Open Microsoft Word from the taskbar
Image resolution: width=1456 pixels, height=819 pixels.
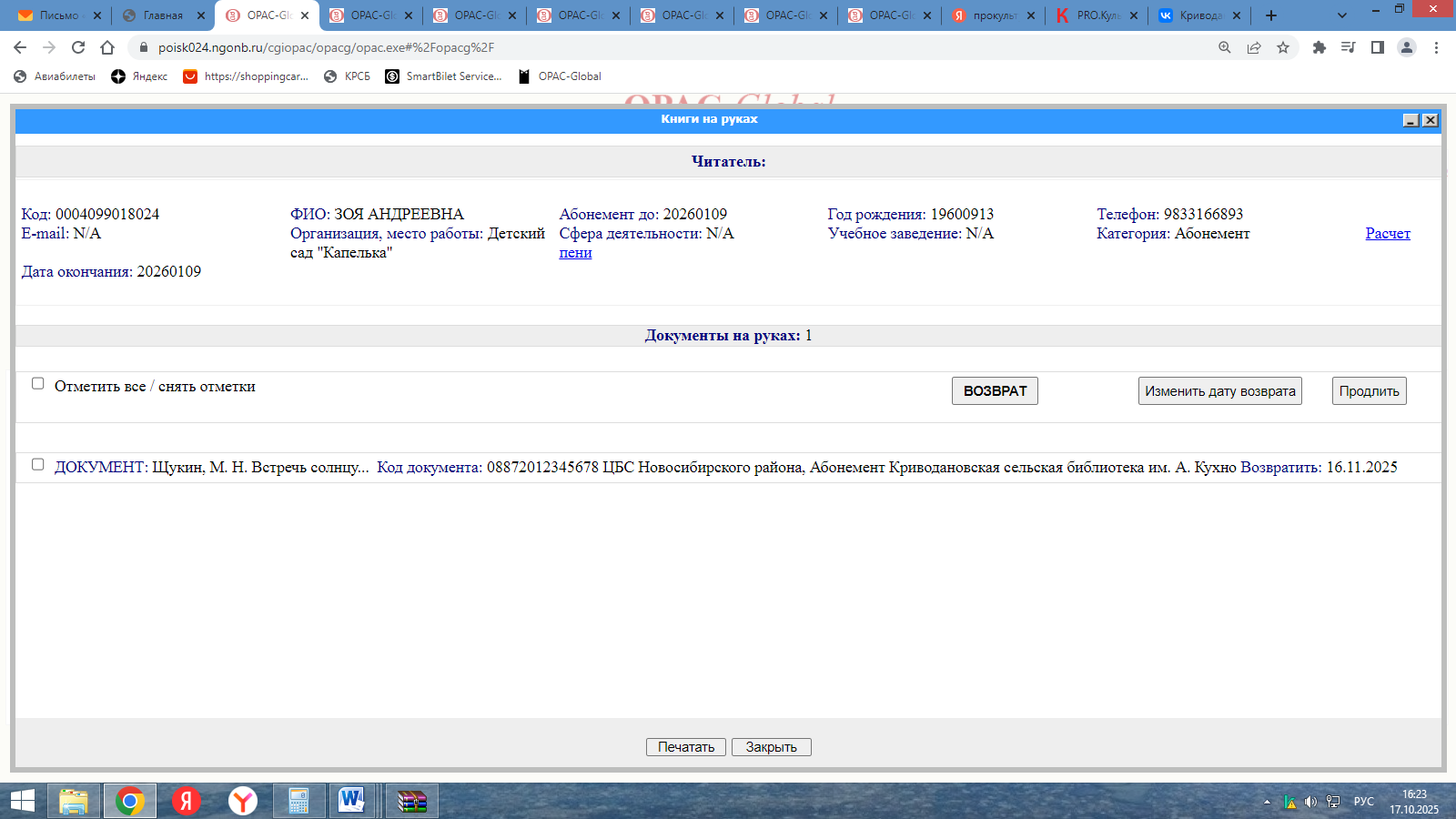click(351, 801)
